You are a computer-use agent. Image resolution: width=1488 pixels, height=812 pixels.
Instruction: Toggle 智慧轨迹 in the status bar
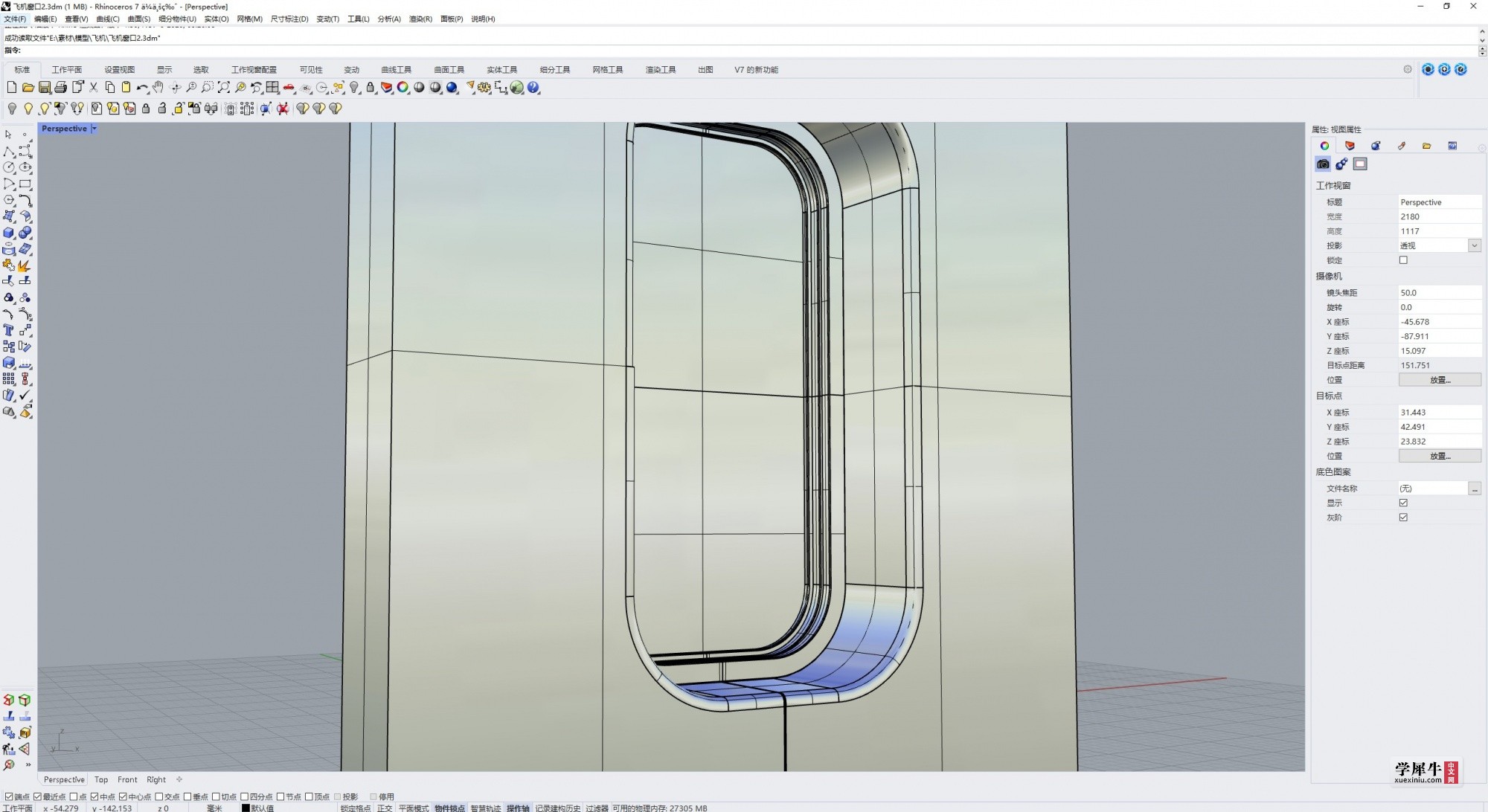coord(486,808)
